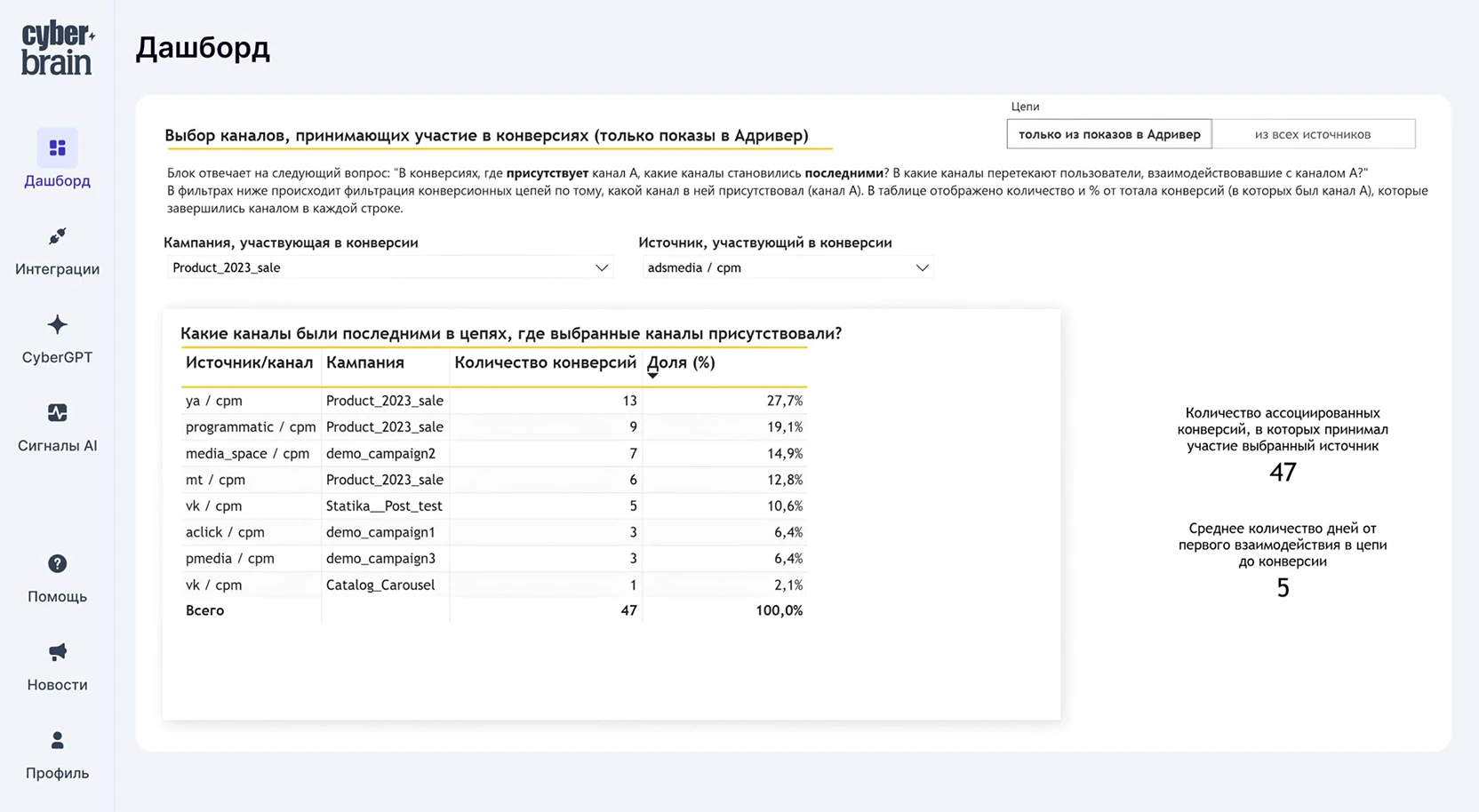This screenshot has height=812, width=1479.
Task: Click the associated conversions value 47
Action: (1282, 472)
